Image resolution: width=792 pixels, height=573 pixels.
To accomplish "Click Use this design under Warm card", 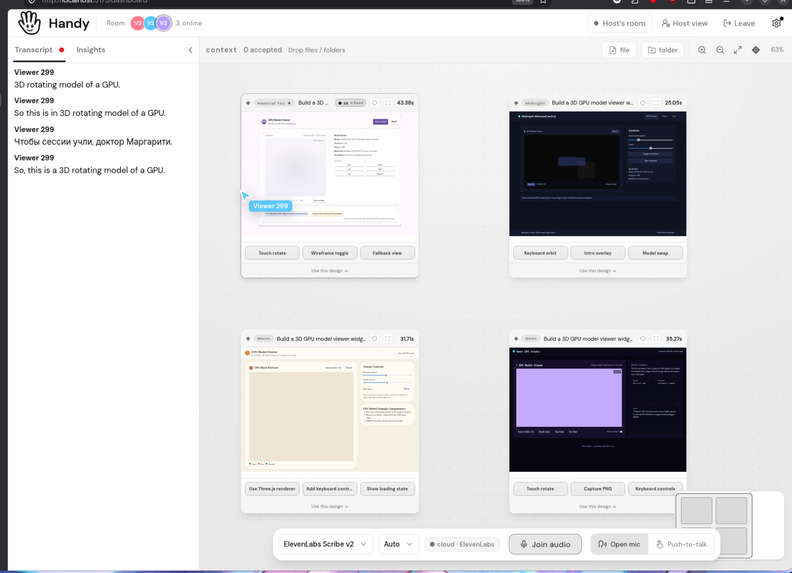I will tap(329, 506).
